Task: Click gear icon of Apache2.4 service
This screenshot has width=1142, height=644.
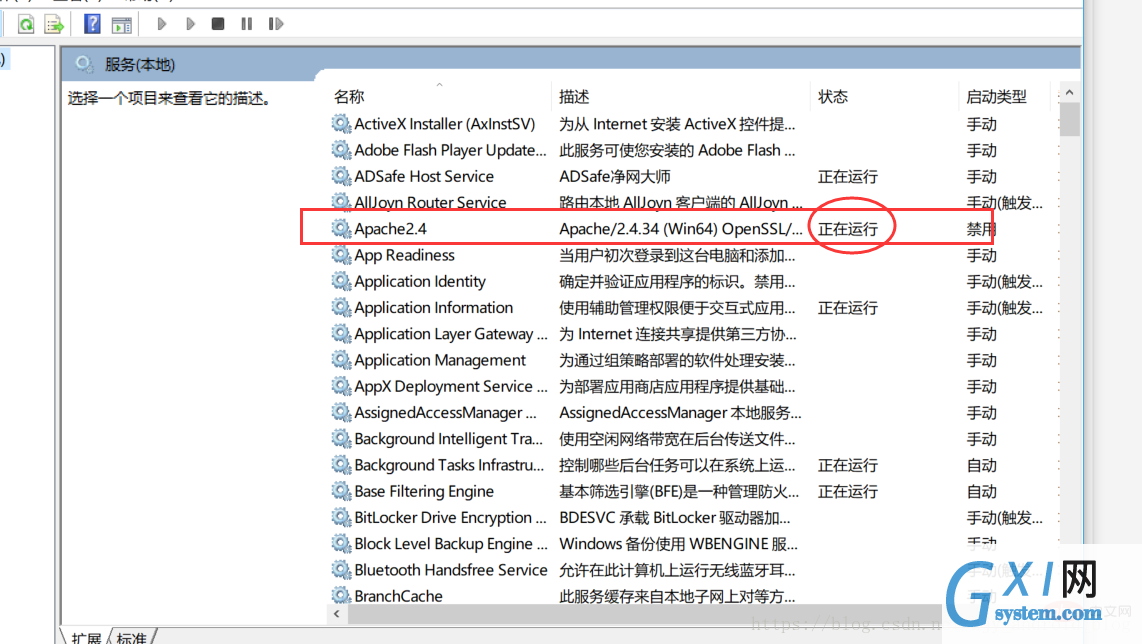Action: tap(341, 229)
